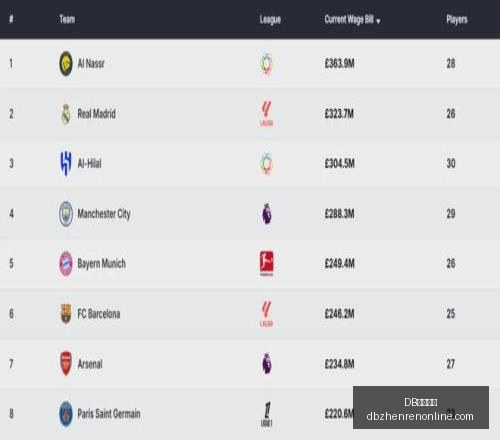The image size is (500, 440).
Task: Click Al Nassr's Saudi Pro League logo
Action: tap(267, 63)
